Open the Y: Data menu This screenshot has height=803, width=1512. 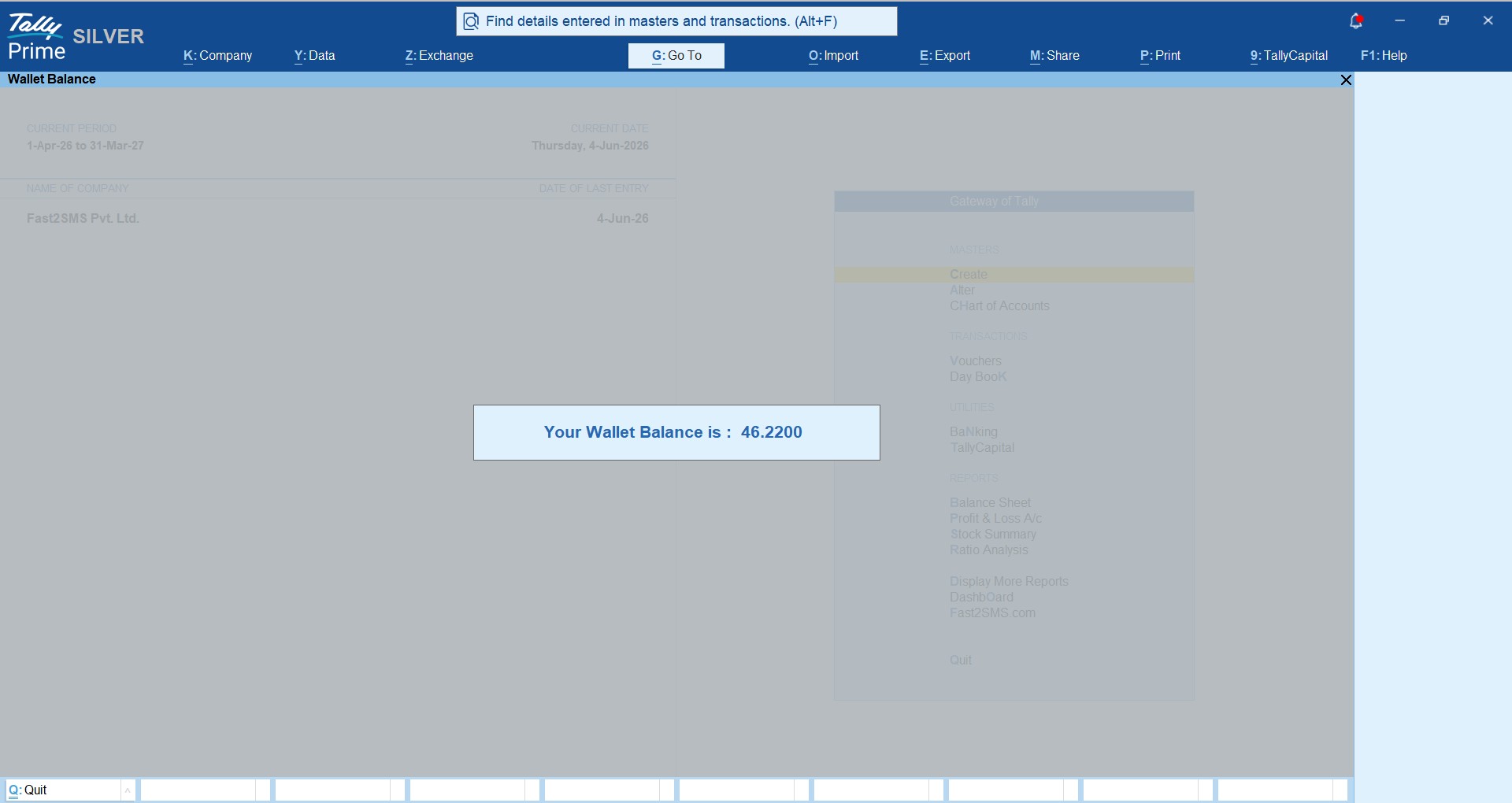[315, 56]
